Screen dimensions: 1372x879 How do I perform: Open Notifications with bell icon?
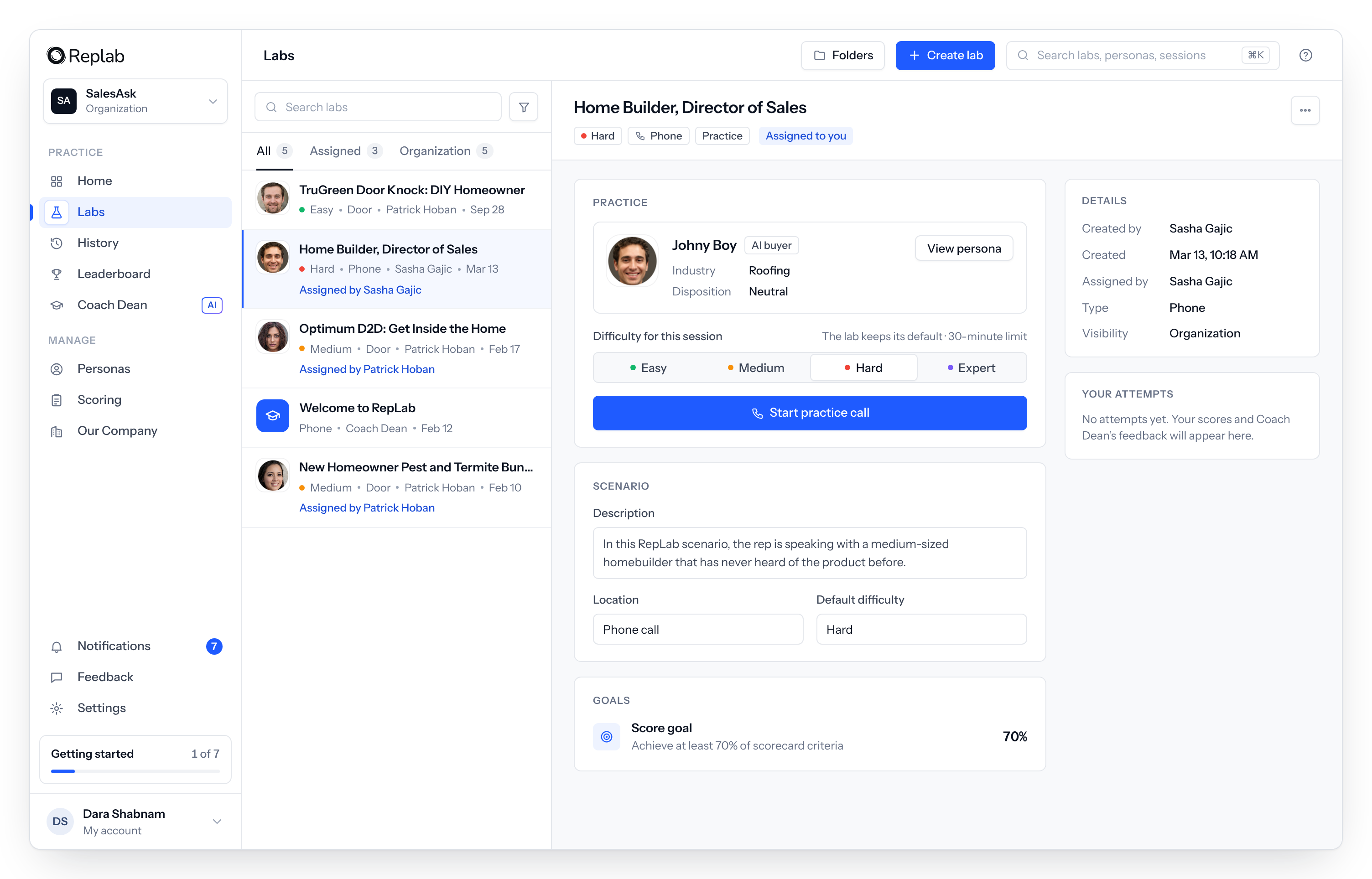click(x=135, y=646)
